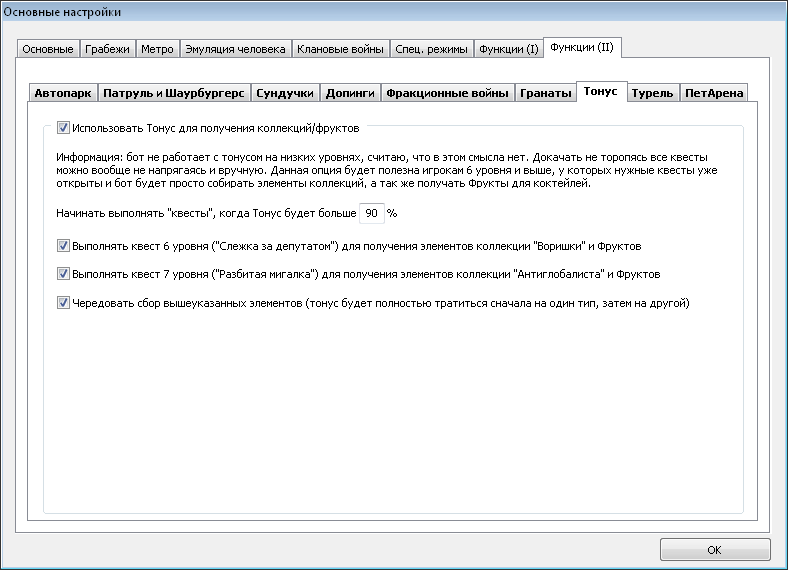The height and width of the screenshot is (570, 788).
Task: Select the Функции (II) tab
Action: 582,48
